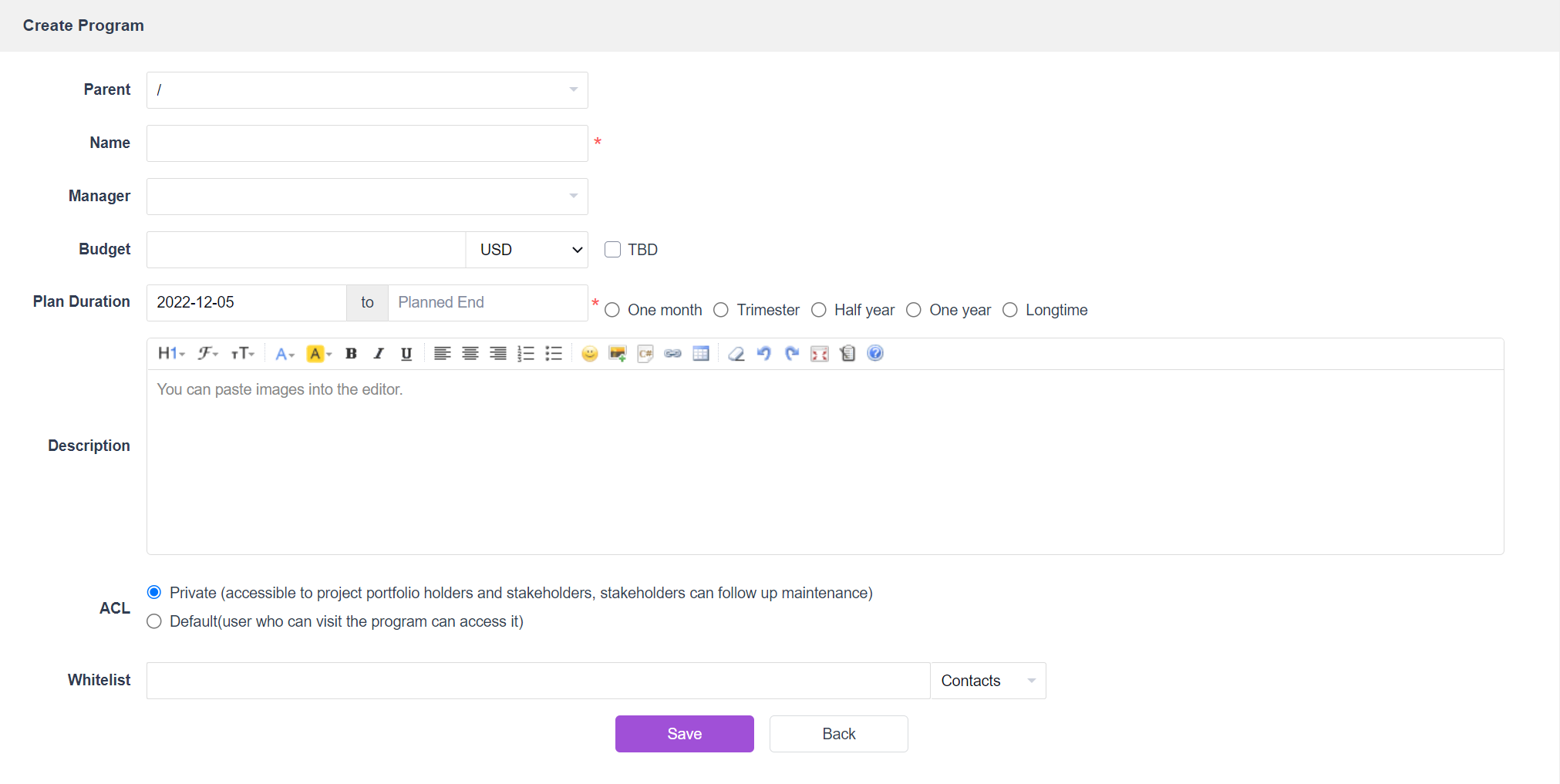The image size is (1560, 784).
Task: Choose Default ACL radio option
Action: click(x=154, y=621)
